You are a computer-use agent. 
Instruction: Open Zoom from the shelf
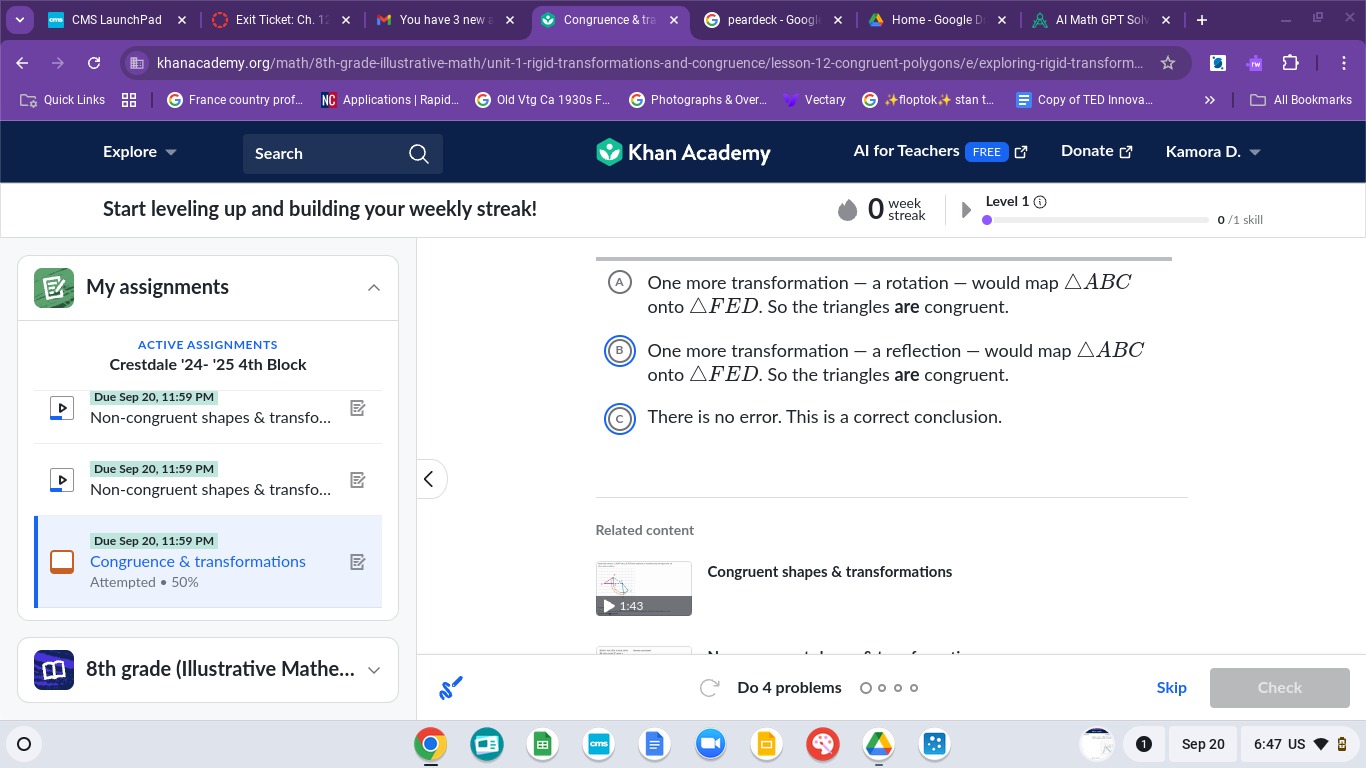pos(711,744)
